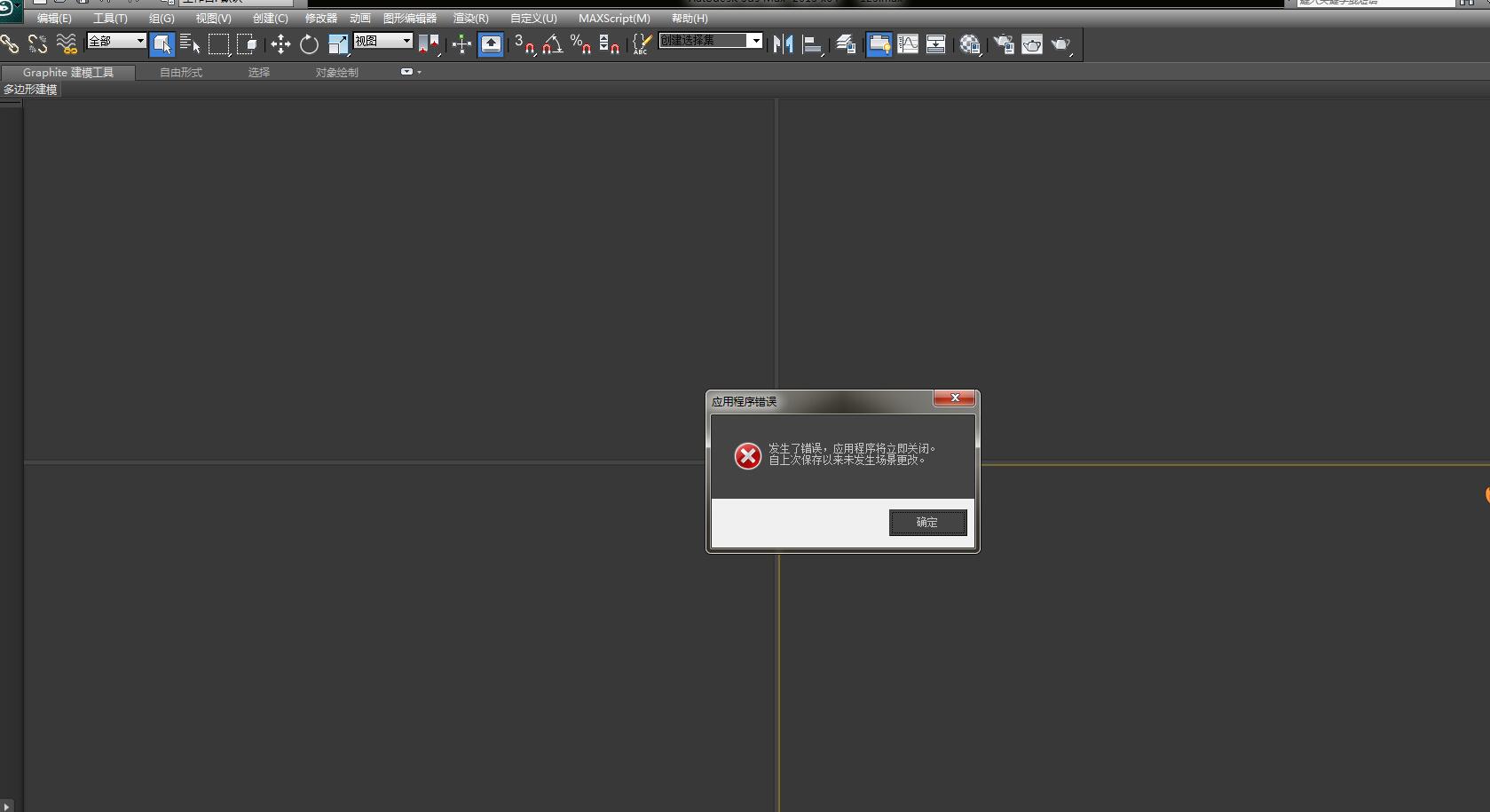Viewport: 1490px width, 812px height.
Task: Open the 图形编辑器 menu
Action: click(410, 18)
